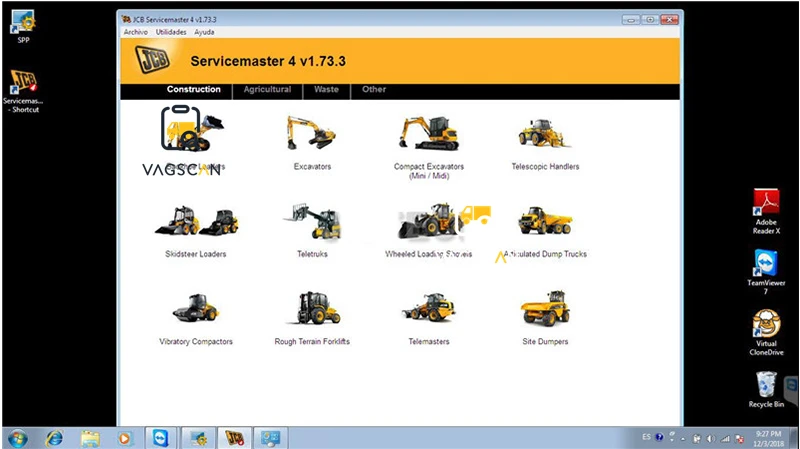
Task: Open the Windows Start menu orb
Action: tap(18, 438)
